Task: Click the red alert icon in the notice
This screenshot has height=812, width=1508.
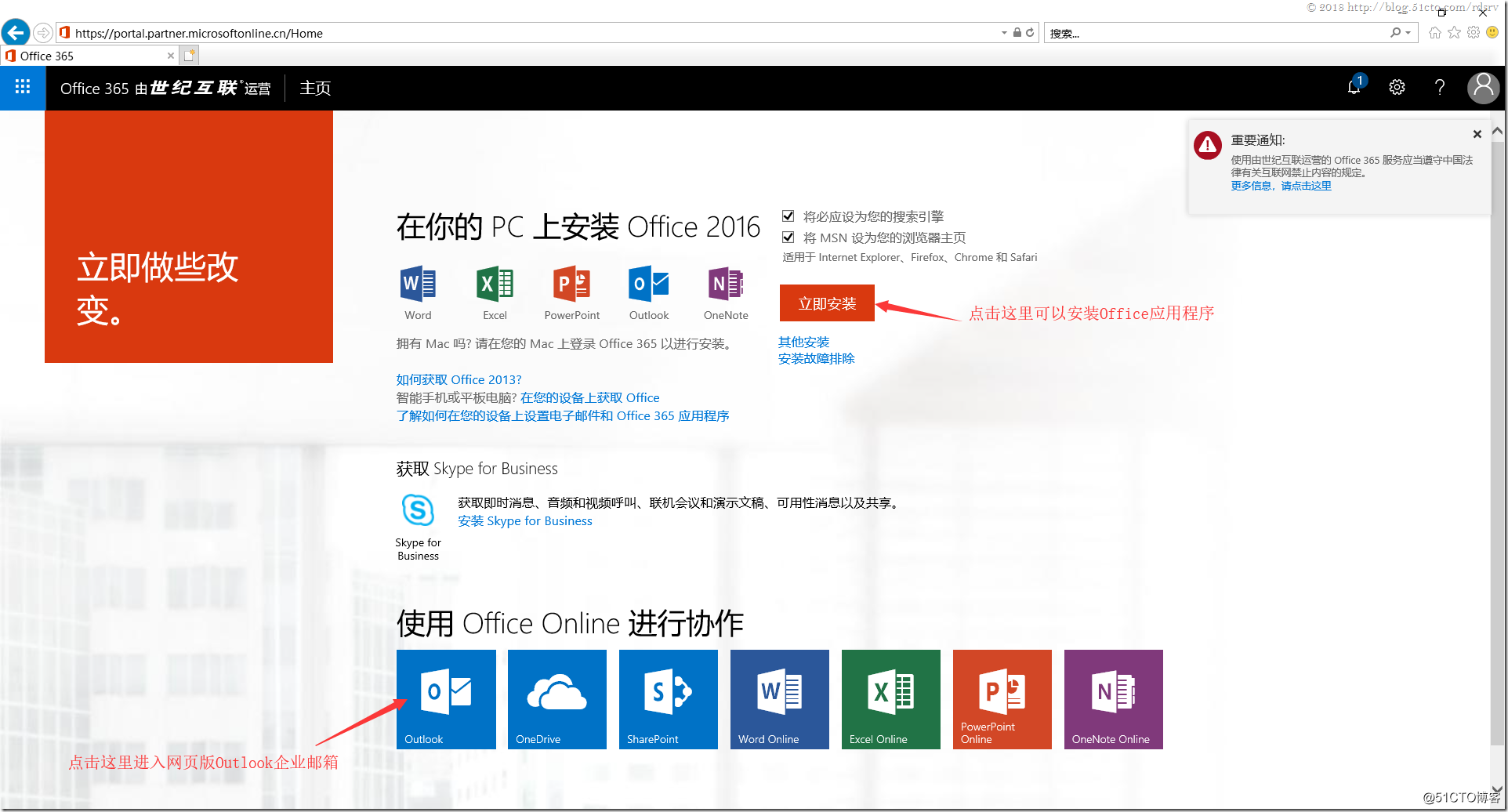Action: tap(1208, 145)
